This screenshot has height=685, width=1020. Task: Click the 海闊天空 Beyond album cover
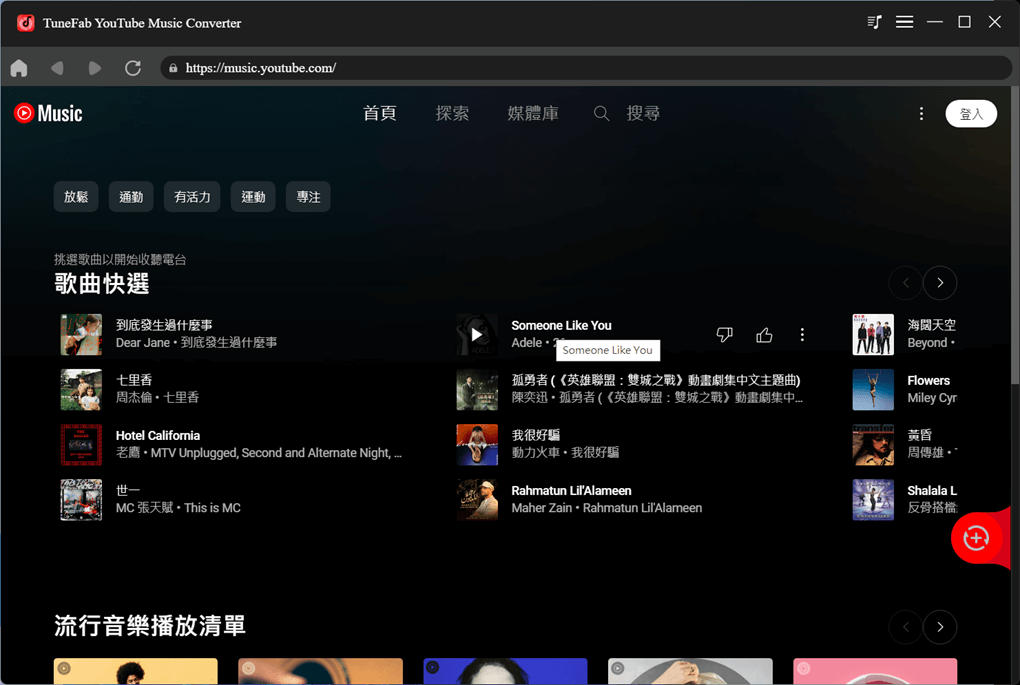pyautogui.click(x=873, y=334)
